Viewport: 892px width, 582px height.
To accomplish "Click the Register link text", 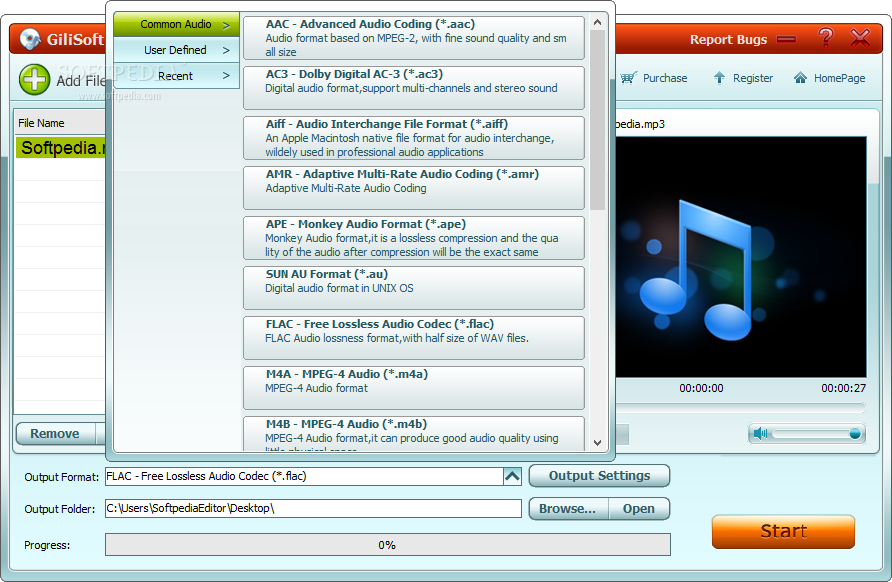I will [x=753, y=78].
